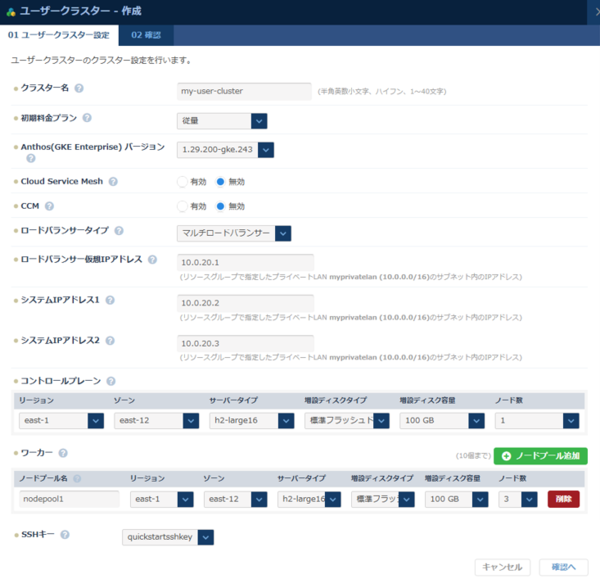Show help for Cloud Service Mesh
Viewport: 600px width, 579px height.
click(x=113, y=182)
